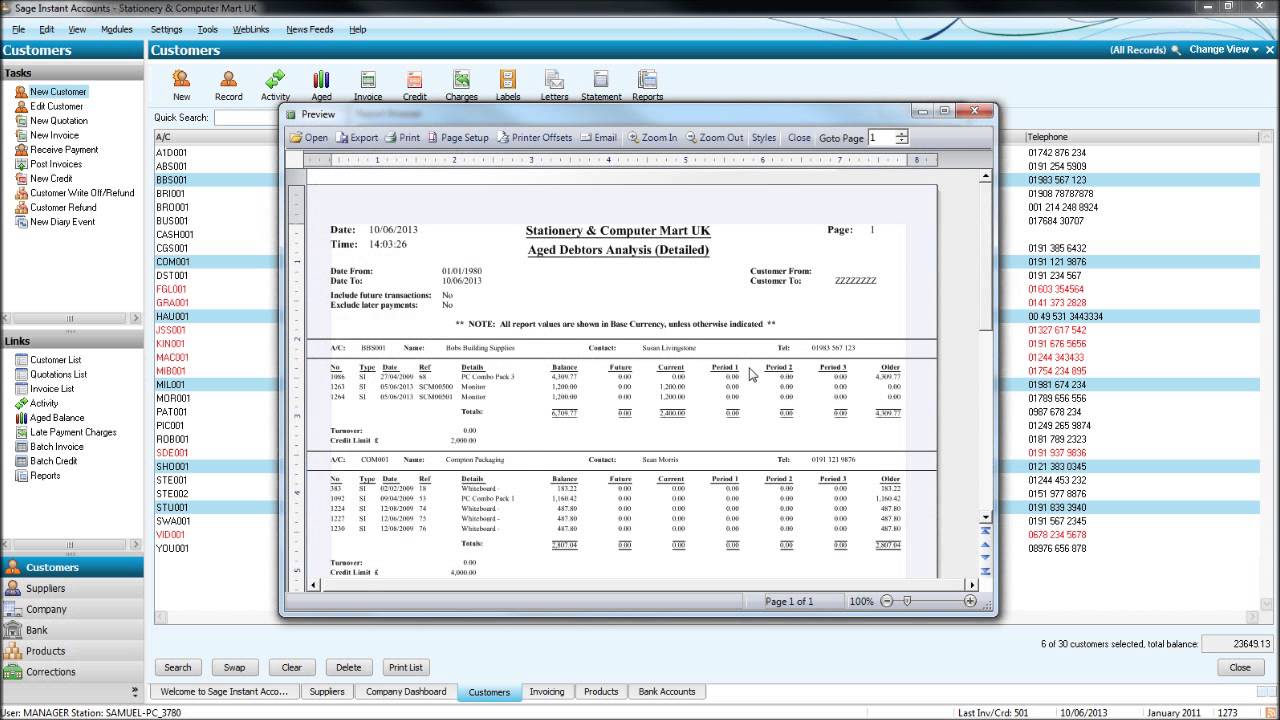Click Email in the Preview toolbar
The height and width of the screenshot is (720, 1280).
coord(598,138)
